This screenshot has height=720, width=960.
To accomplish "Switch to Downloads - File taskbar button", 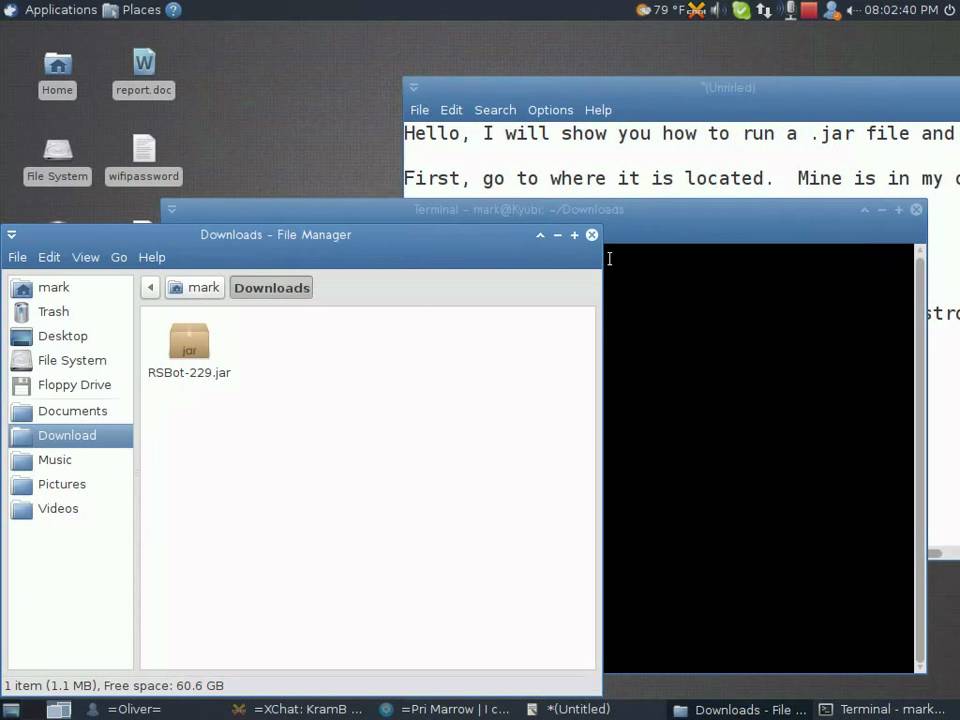I will tap(741, 710).
